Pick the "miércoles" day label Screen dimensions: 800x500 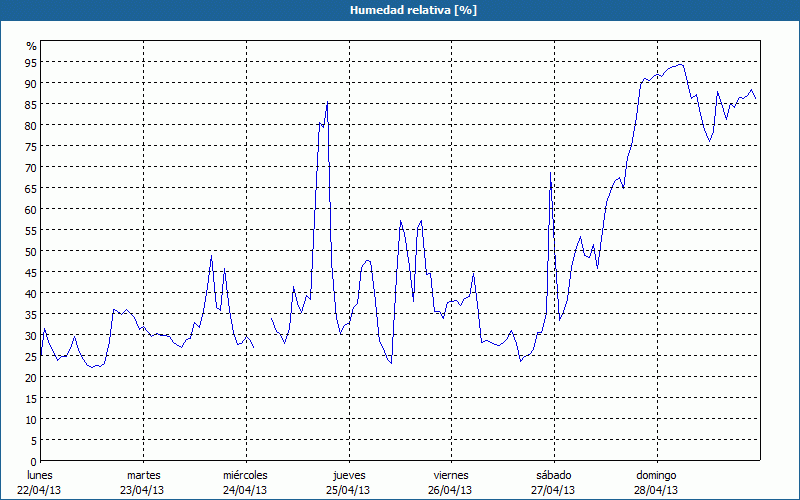click(244, 475)
